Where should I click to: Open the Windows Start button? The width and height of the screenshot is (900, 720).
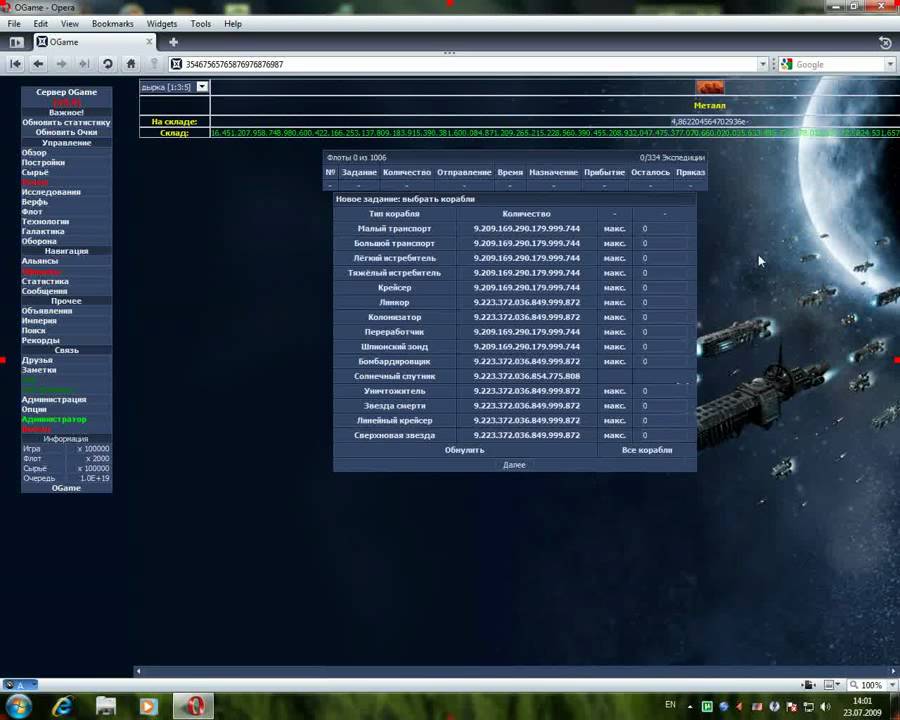coord(17,706)
